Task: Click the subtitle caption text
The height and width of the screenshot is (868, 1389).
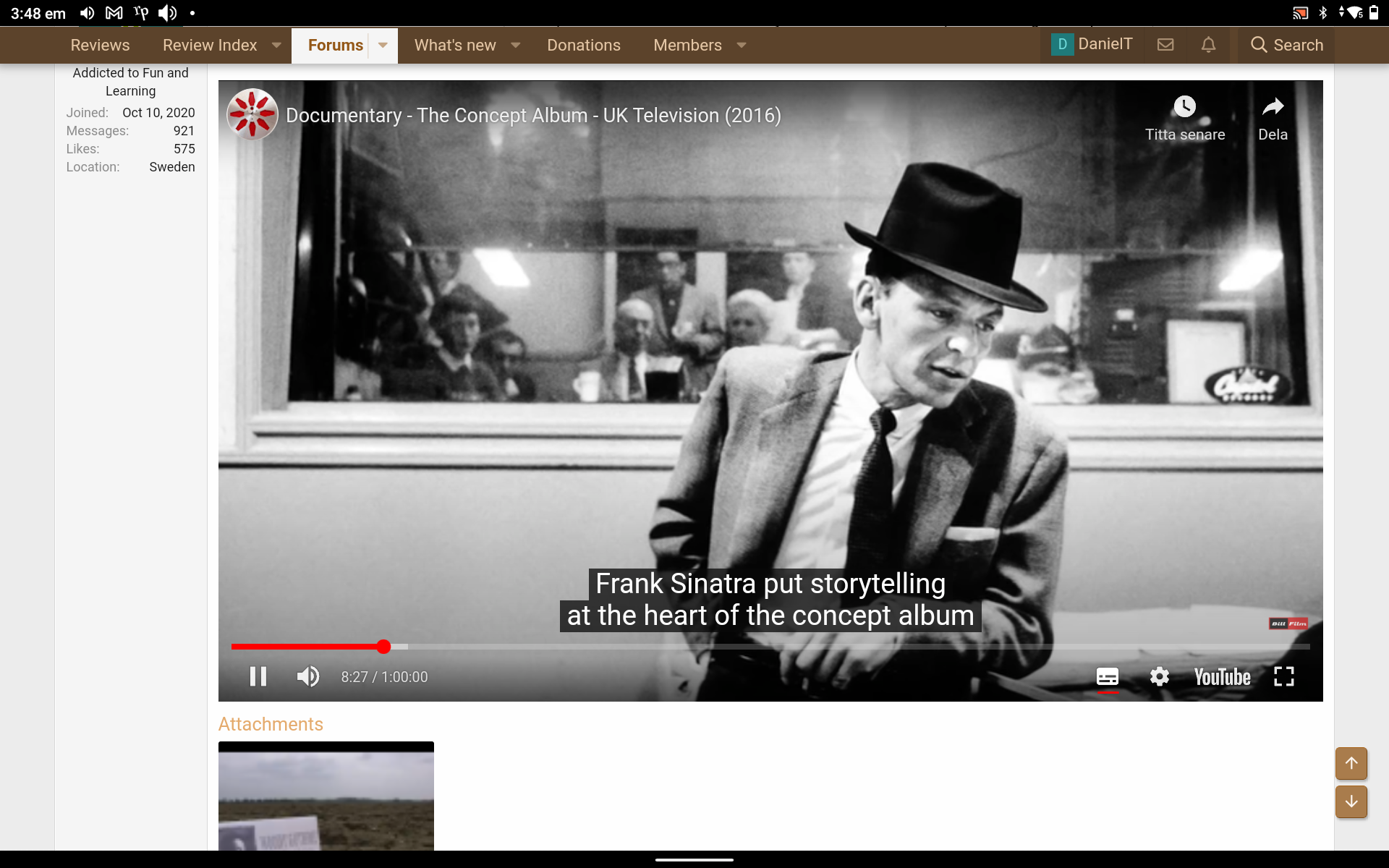Action: click(770, 600)
